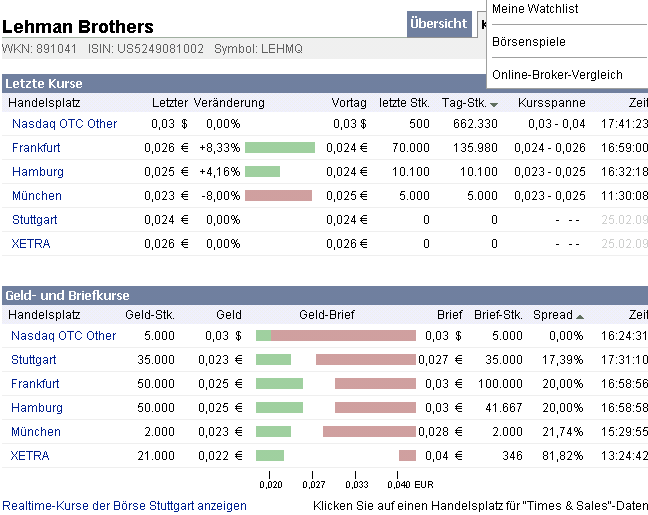Open the Übersicht tab

click(x=438, y=24)
